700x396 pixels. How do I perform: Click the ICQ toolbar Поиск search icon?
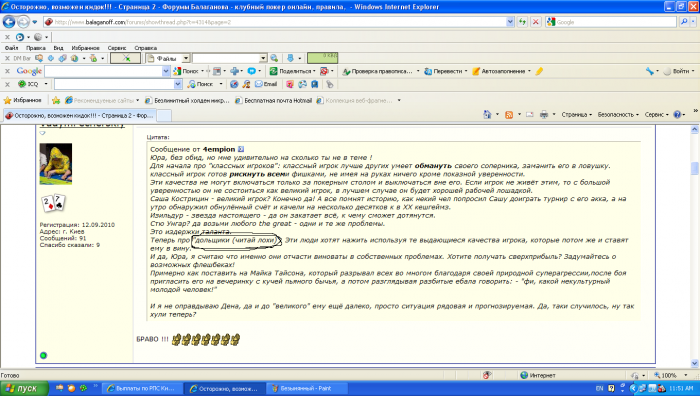(x=200, y=84)
